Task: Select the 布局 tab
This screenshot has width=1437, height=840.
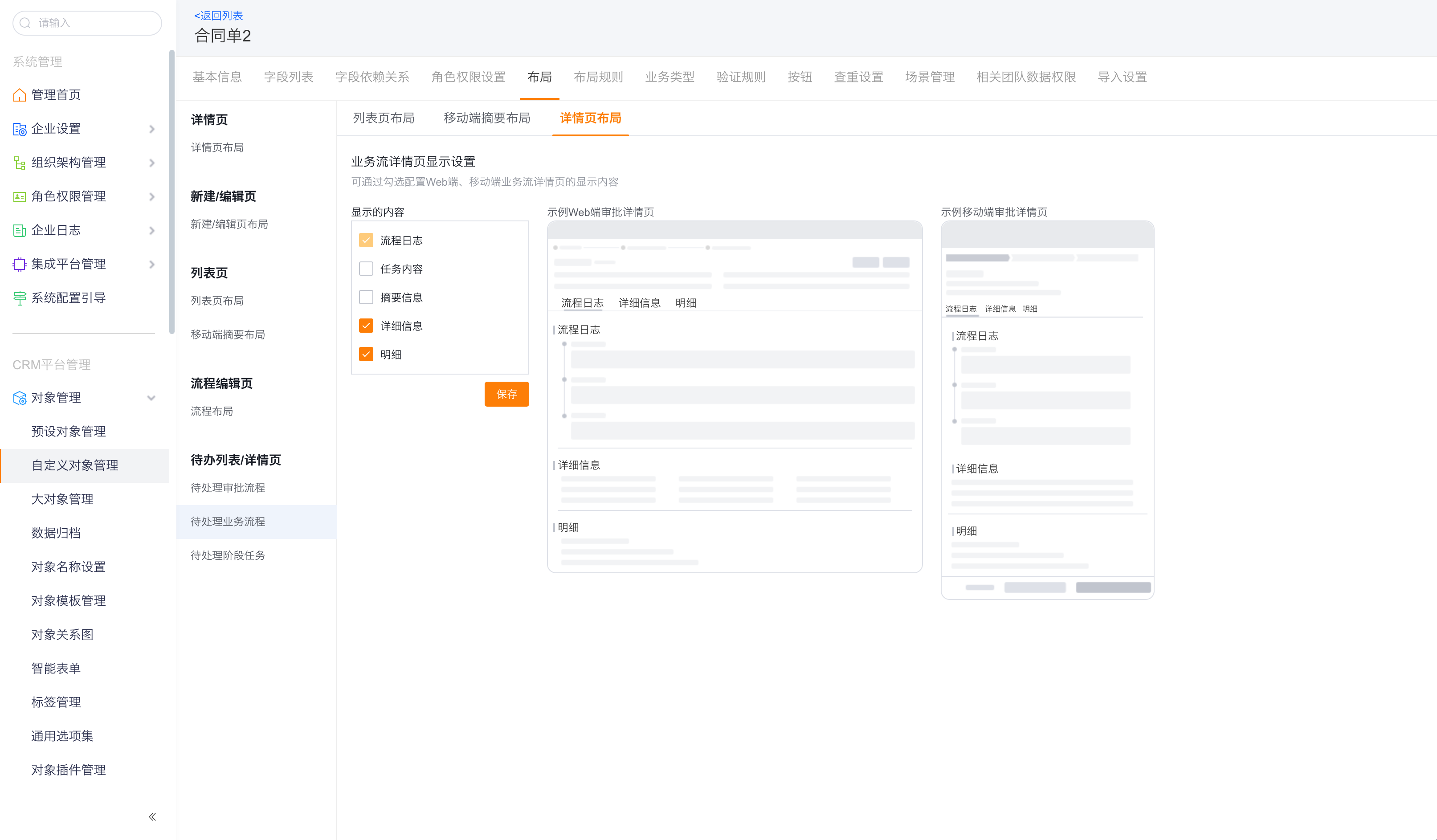Action: pyautogui.click(x=539, y=77)
